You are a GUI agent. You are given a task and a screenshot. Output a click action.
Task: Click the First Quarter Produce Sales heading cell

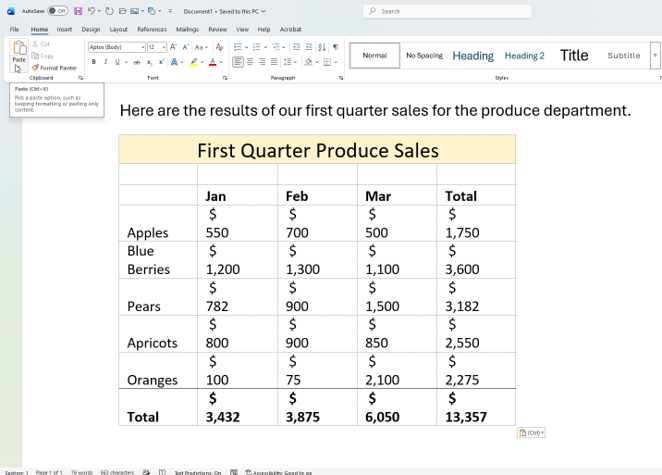pos(317,149)
